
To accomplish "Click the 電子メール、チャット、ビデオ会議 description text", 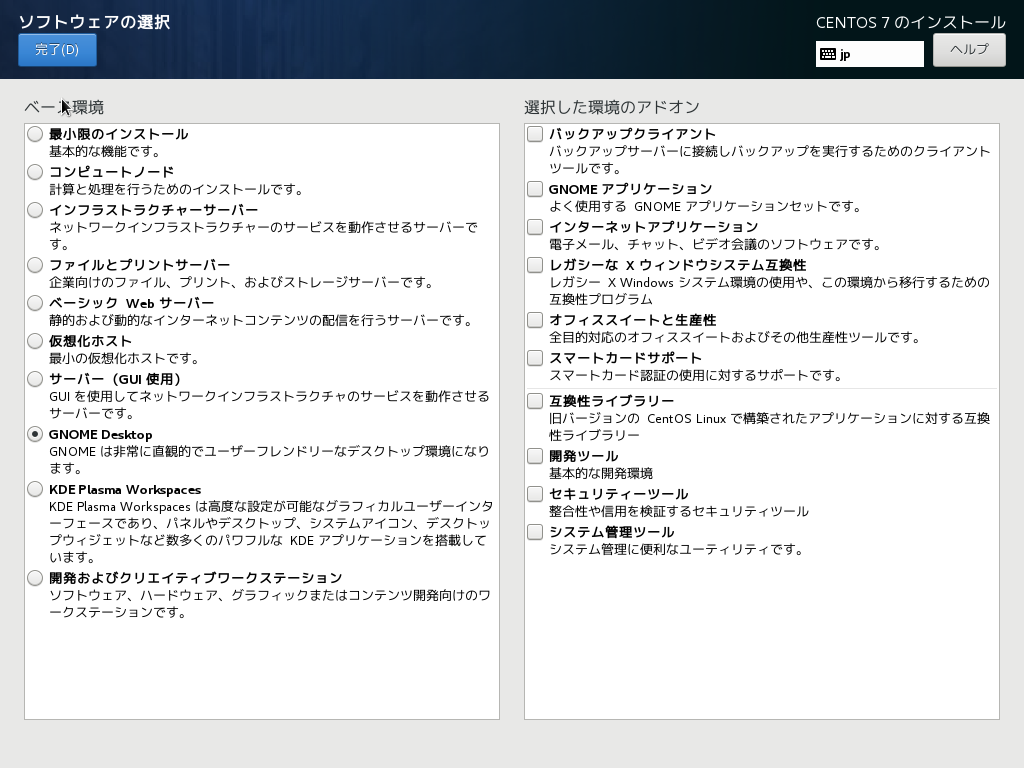I will click(716, 244).
